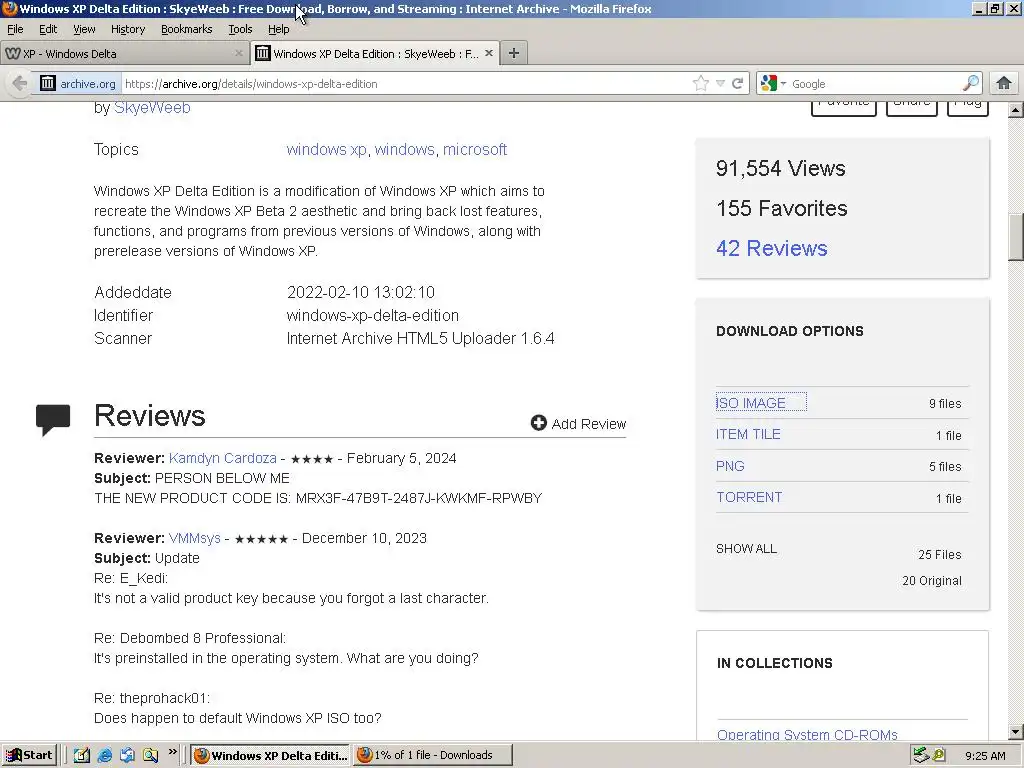
Task: Open the 'microsoft' topic link
Action: click(475, 150)
